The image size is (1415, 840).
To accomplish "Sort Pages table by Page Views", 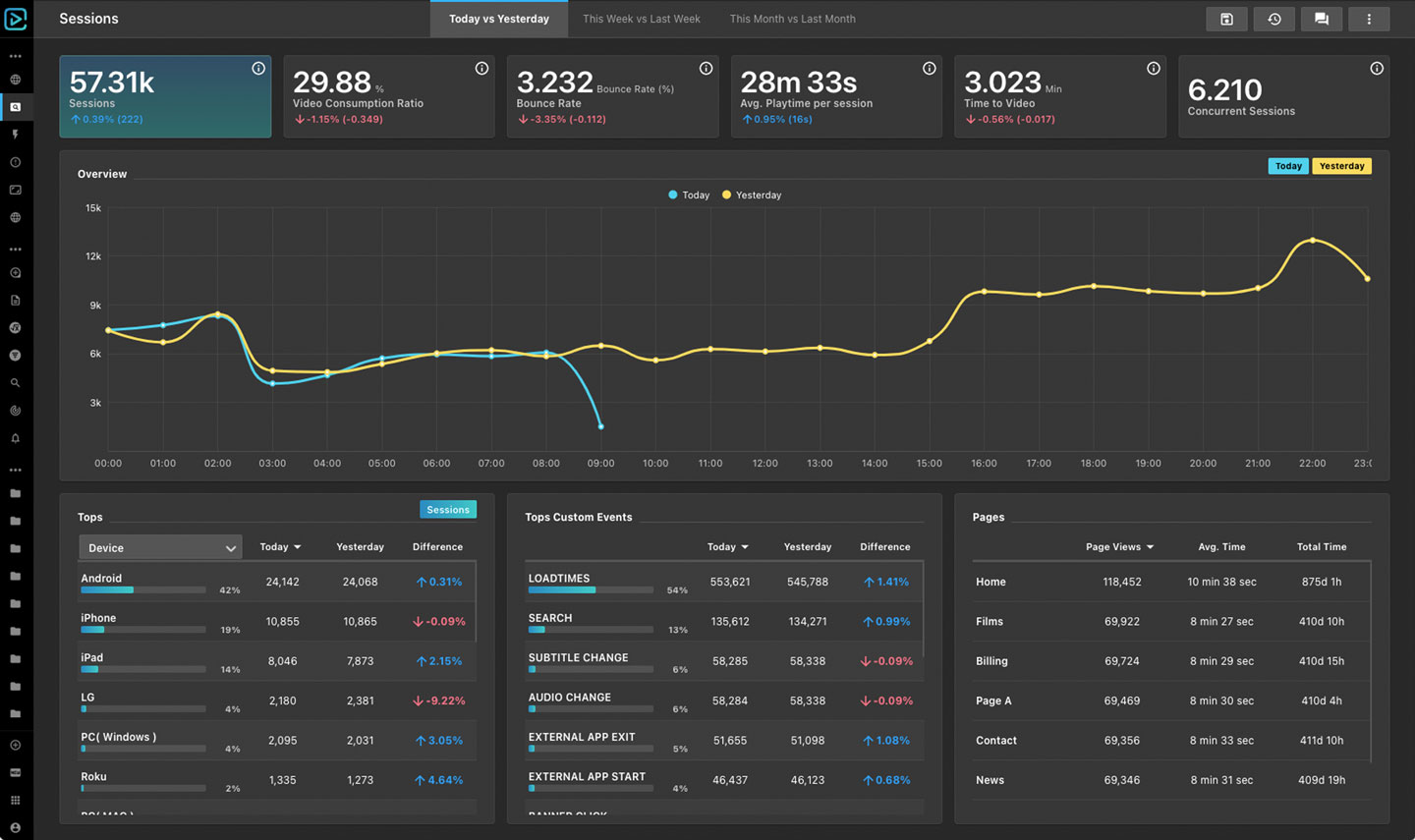I will pos(1119,547).
